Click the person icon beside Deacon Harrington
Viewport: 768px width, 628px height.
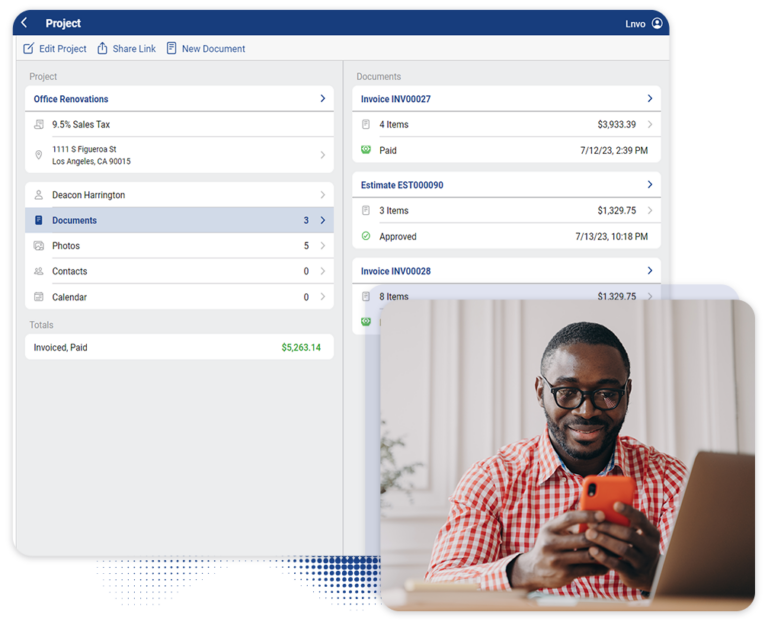tap(39, 195)
